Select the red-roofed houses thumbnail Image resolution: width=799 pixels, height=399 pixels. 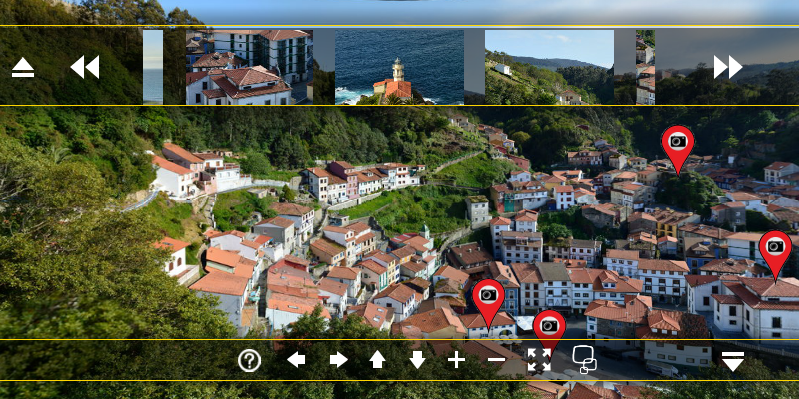coord(249,67)
